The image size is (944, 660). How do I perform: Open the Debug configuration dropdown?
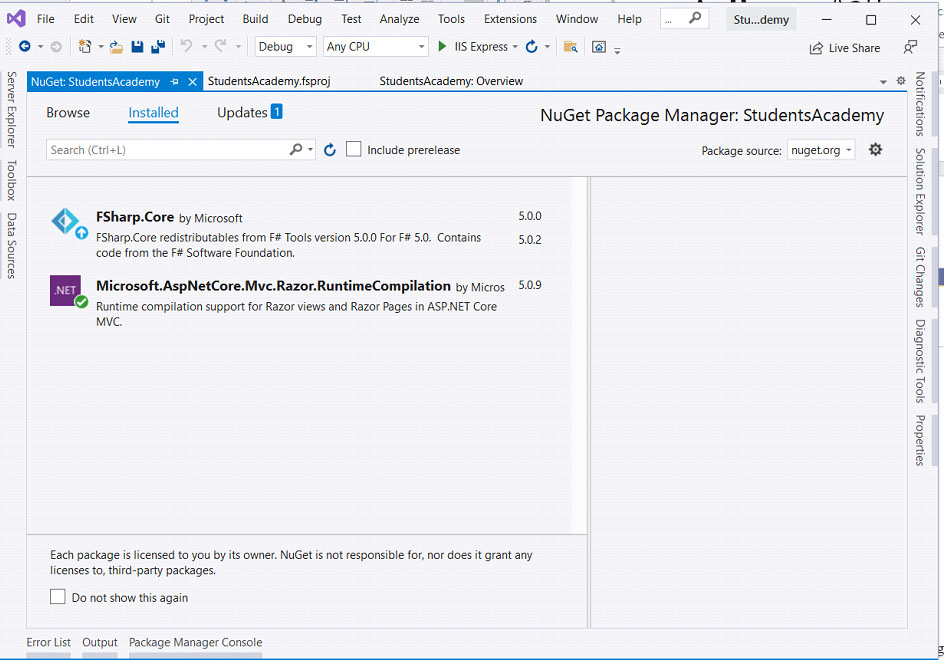click(x=285, y=46)
